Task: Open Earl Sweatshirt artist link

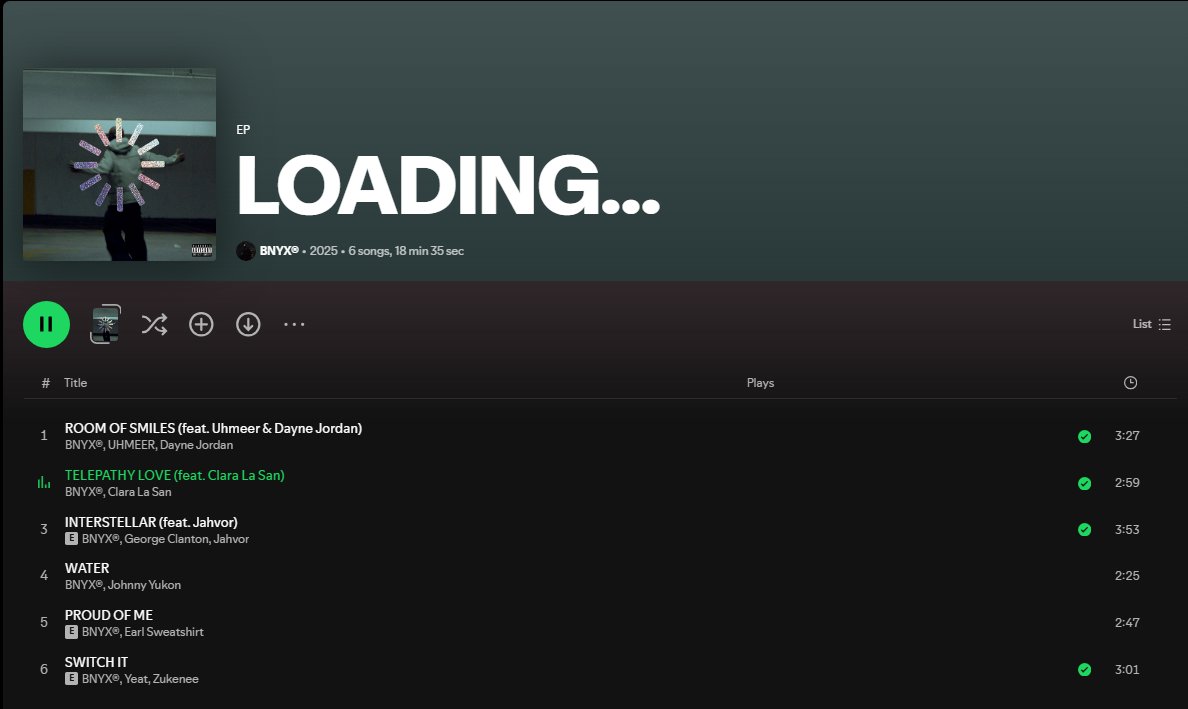Action: coord(164,632)
